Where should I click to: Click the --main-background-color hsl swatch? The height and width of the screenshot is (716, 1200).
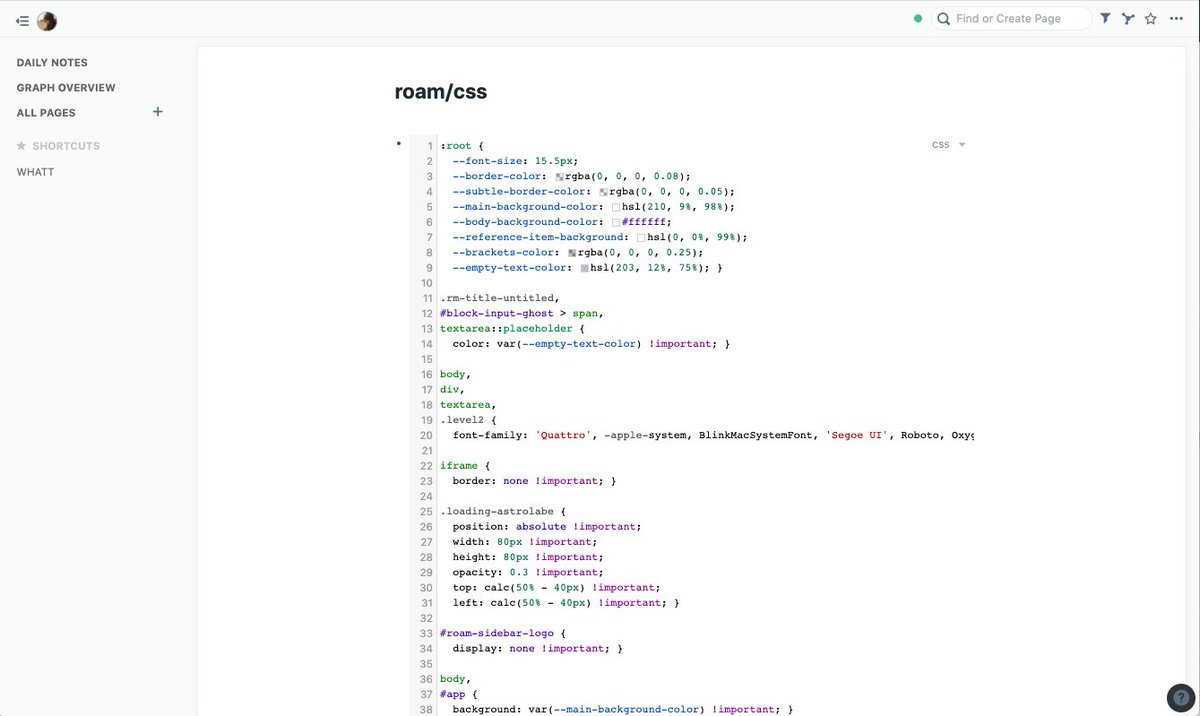point(616,207)
